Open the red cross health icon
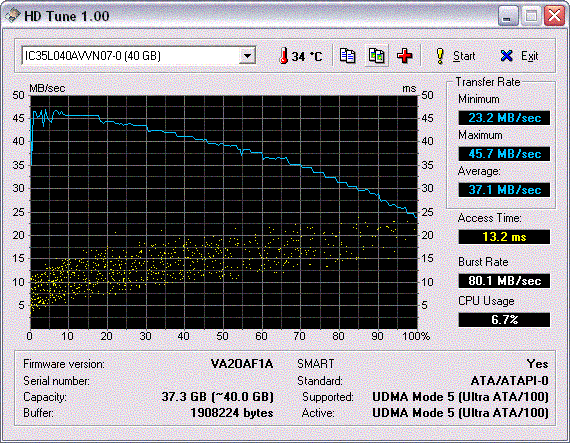The image size is (570, 443). click(404, 56)
